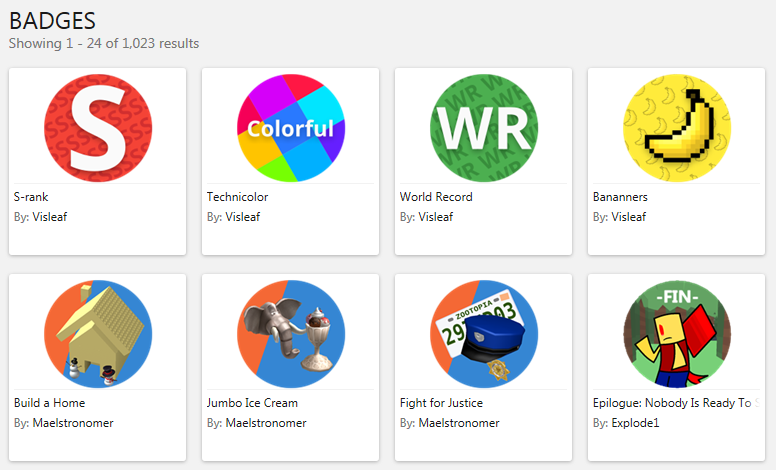
Task: Visit Visleaf's profile under S-rank badge
Action: click(49, 216)
